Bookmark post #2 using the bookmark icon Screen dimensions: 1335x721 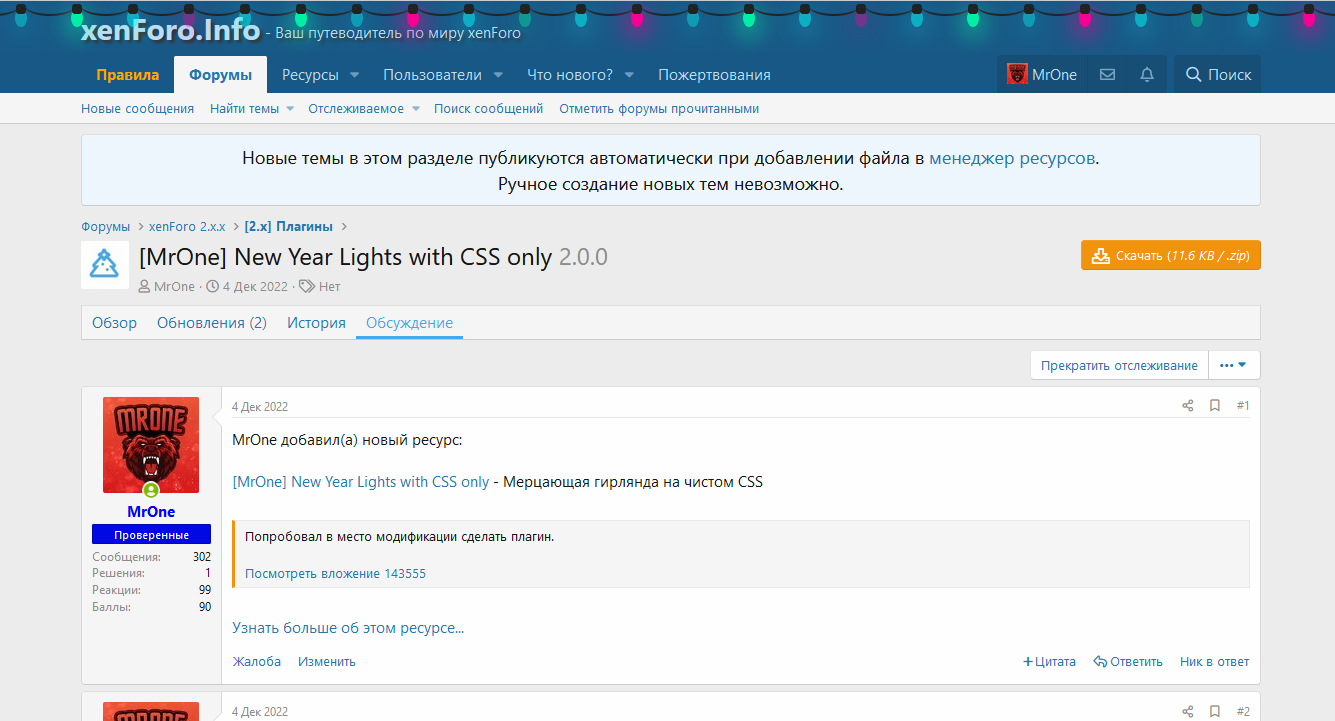coord(1215,712)
